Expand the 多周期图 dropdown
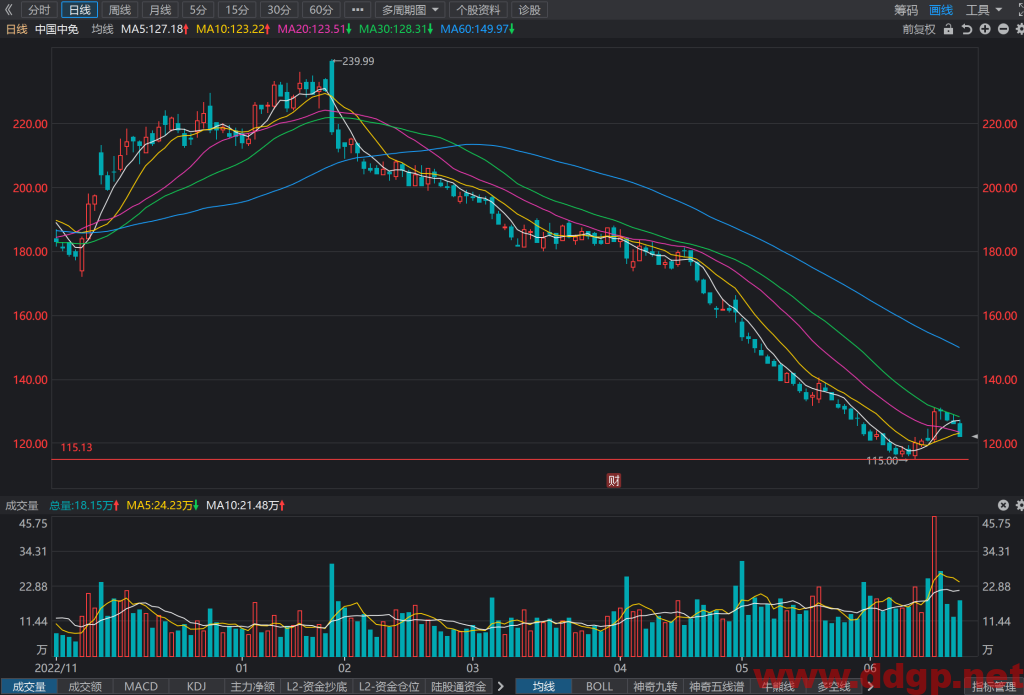The image size is (1024, 695). pyautogui.click(x=411, y=10)
